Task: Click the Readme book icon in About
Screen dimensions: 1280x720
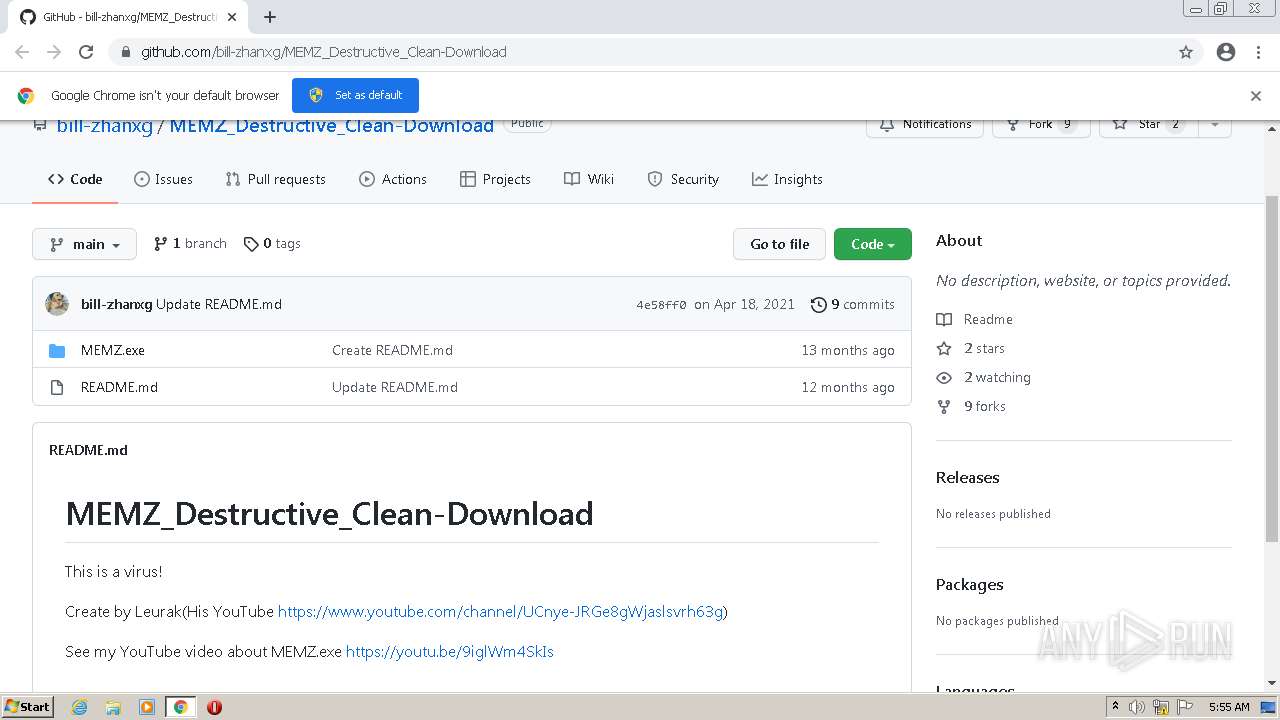Action: [944, 320]
